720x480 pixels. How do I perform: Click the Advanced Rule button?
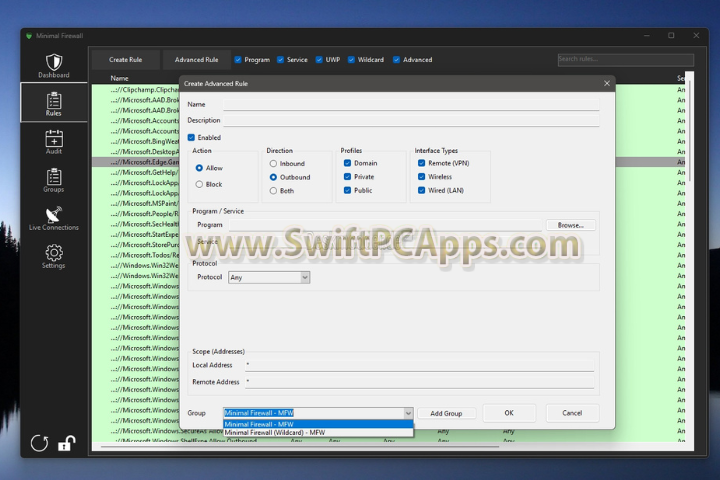[x=197, y=60]
